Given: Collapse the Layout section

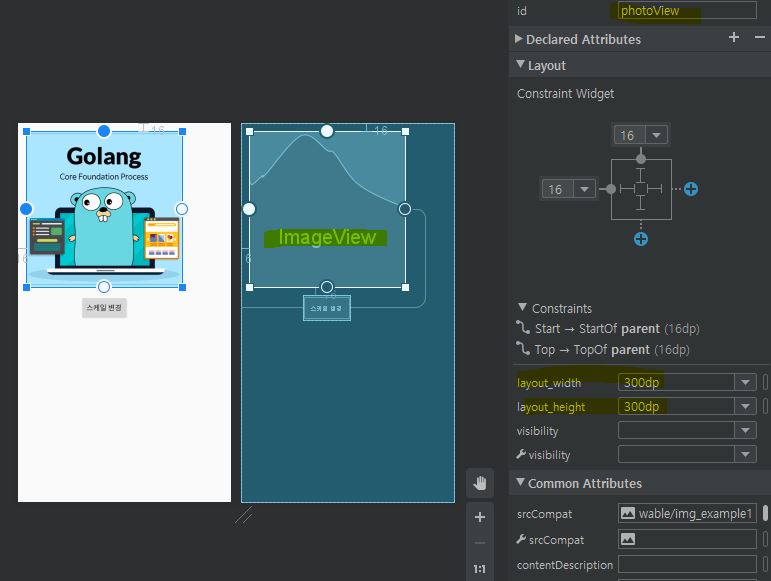Looking at the screenshot, I should click(520, 64).
